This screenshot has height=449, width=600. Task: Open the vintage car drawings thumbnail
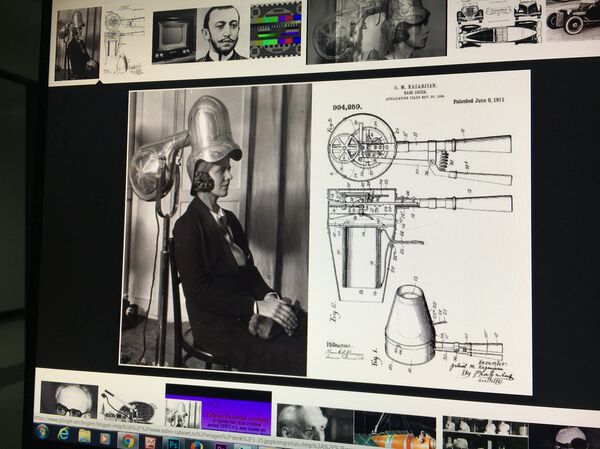(484, 22)
